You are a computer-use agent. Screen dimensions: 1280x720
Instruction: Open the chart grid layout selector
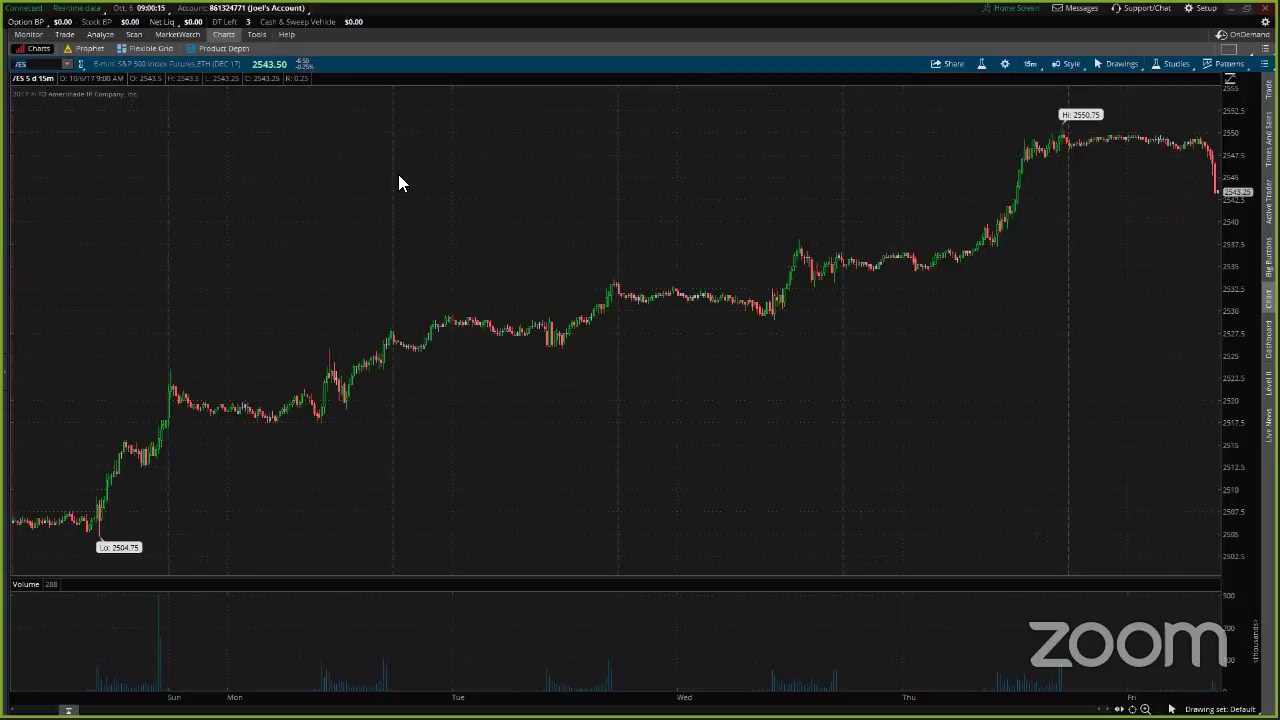click(1230, 48)
